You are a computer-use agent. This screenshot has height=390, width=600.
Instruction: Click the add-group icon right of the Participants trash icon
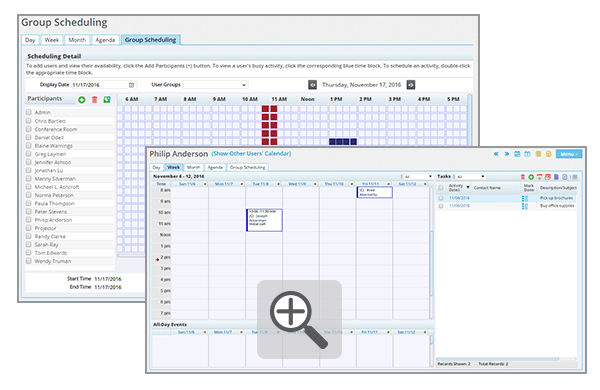pos(107,100)
